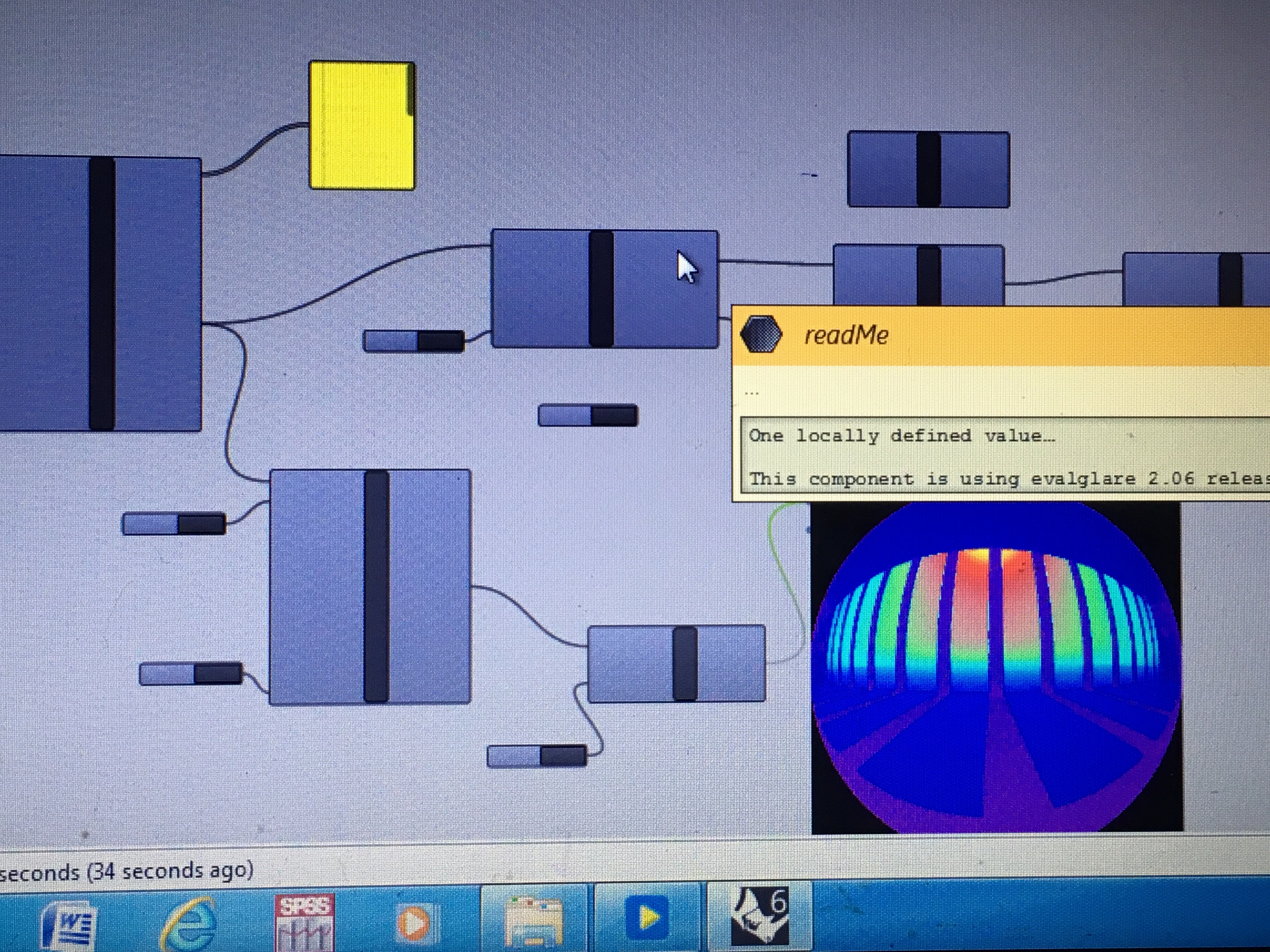Click the lower slider feeding the tall component
The width and height of the screenshot is (1270, 952).
191,674
